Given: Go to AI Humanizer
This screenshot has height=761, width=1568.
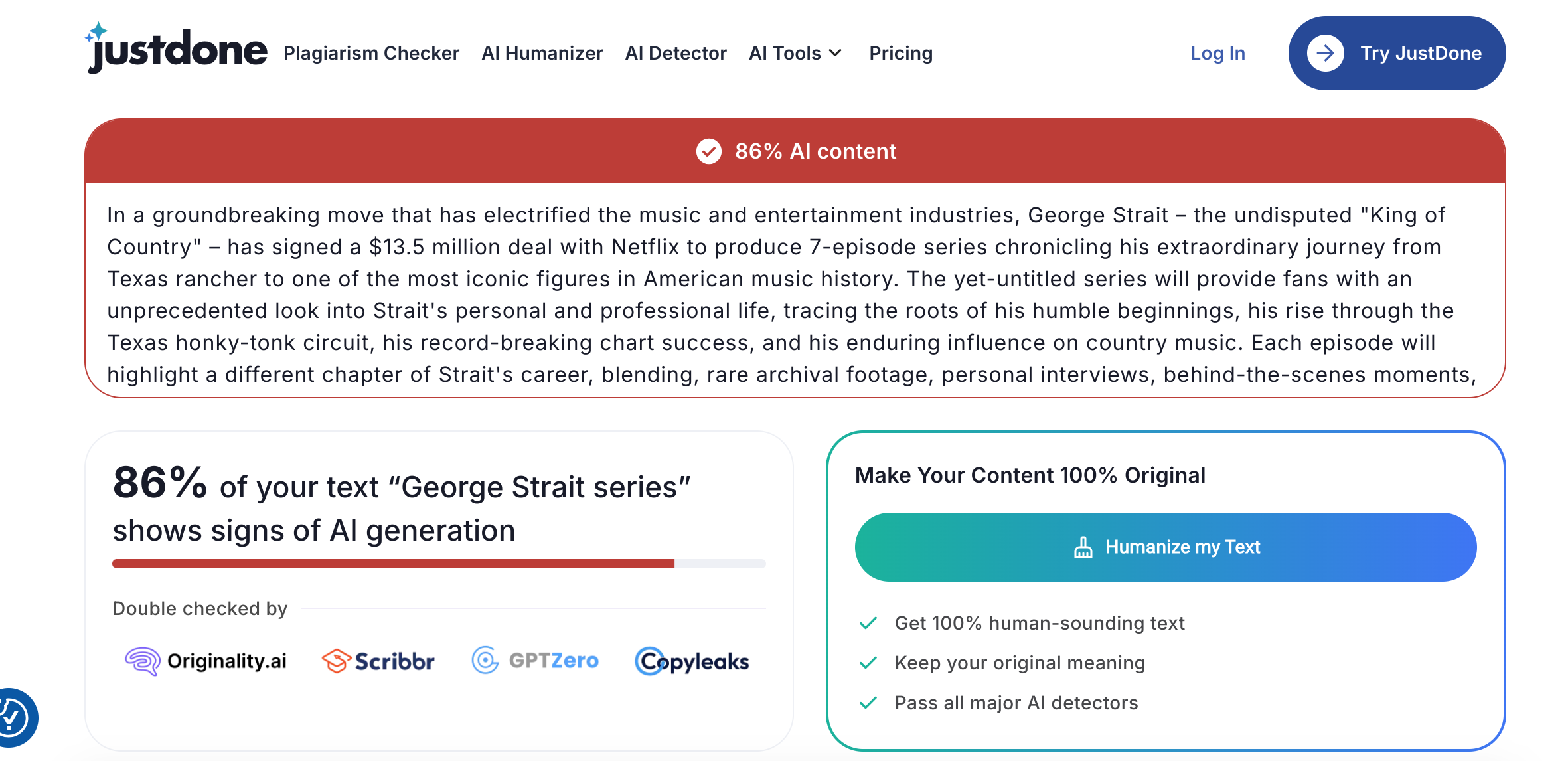Looking at the screenshot, I should tap(542, 53).
